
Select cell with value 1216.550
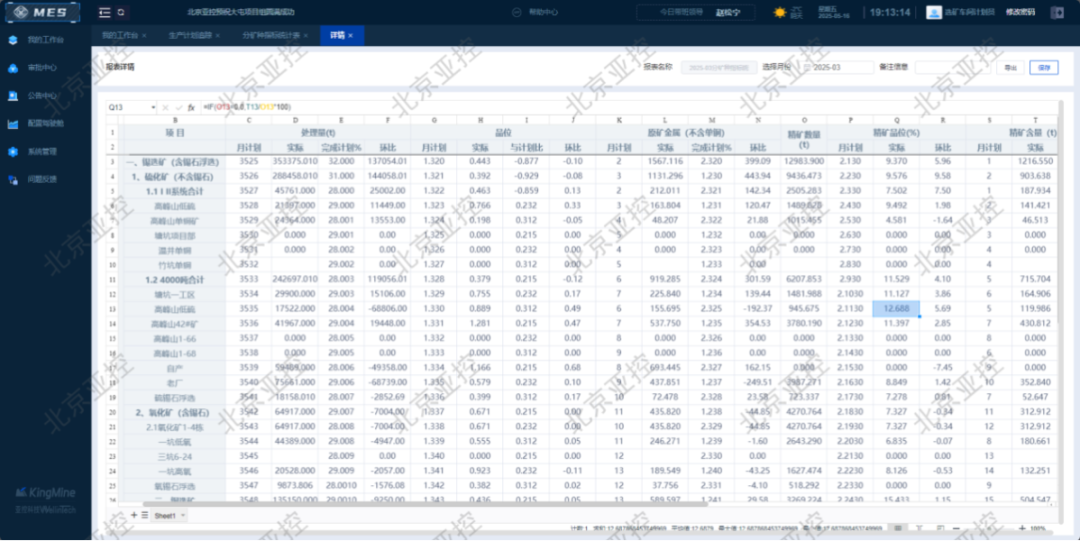(1035, 162)
